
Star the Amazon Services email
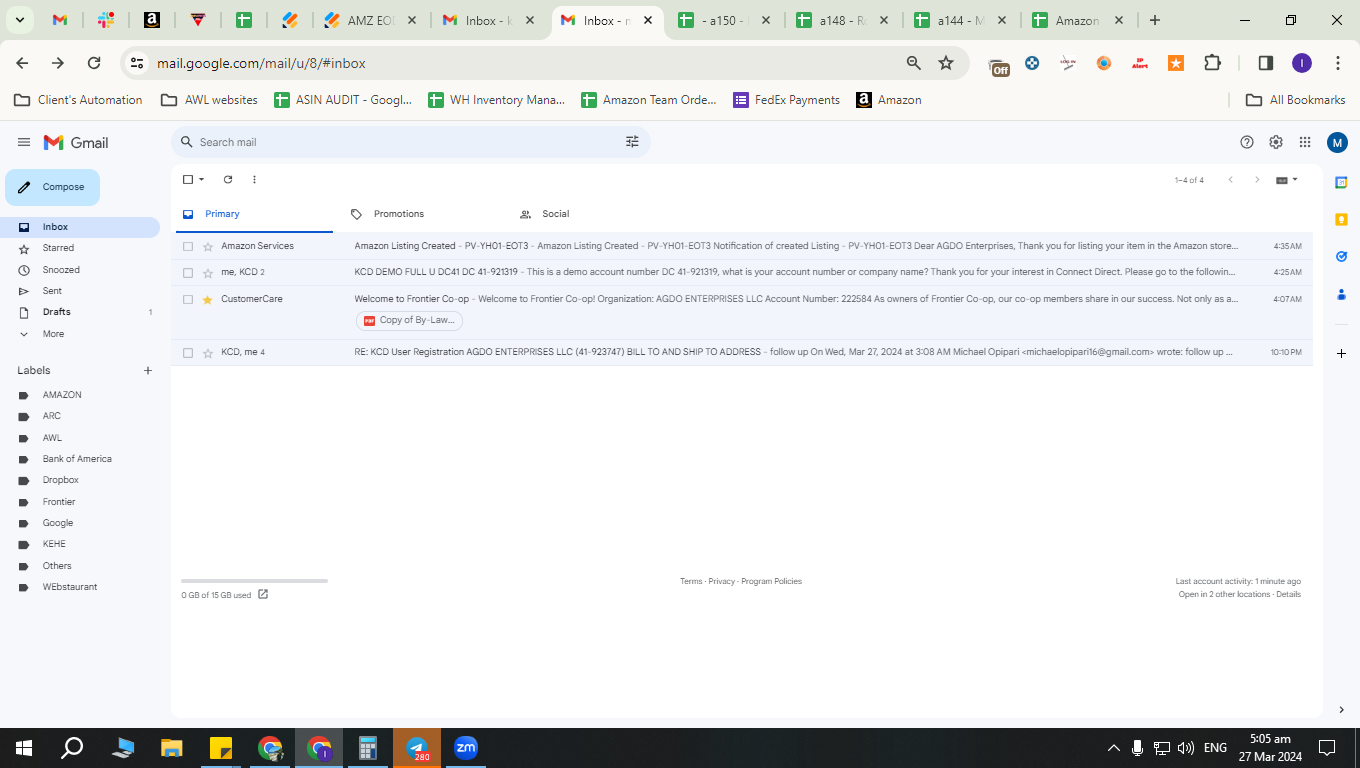pos(208,246)
